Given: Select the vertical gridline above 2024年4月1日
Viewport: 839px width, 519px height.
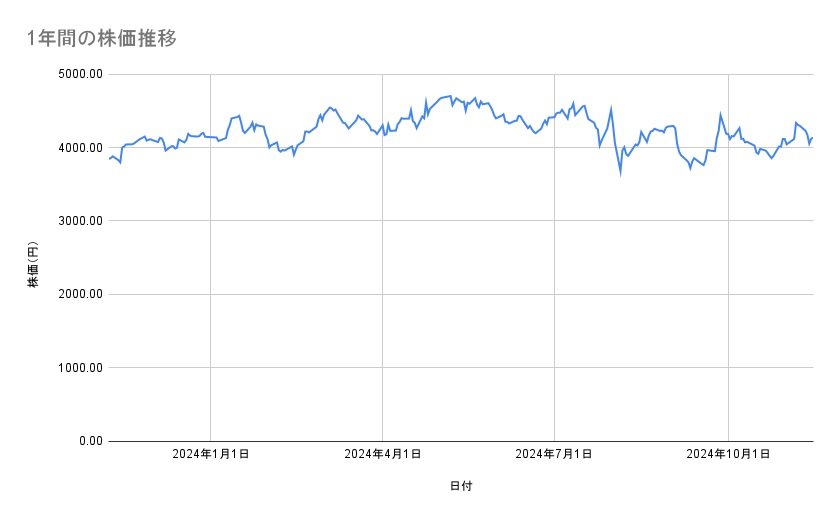Looking at the screenshot, I should pyautogui.click(x=382, y=300).
